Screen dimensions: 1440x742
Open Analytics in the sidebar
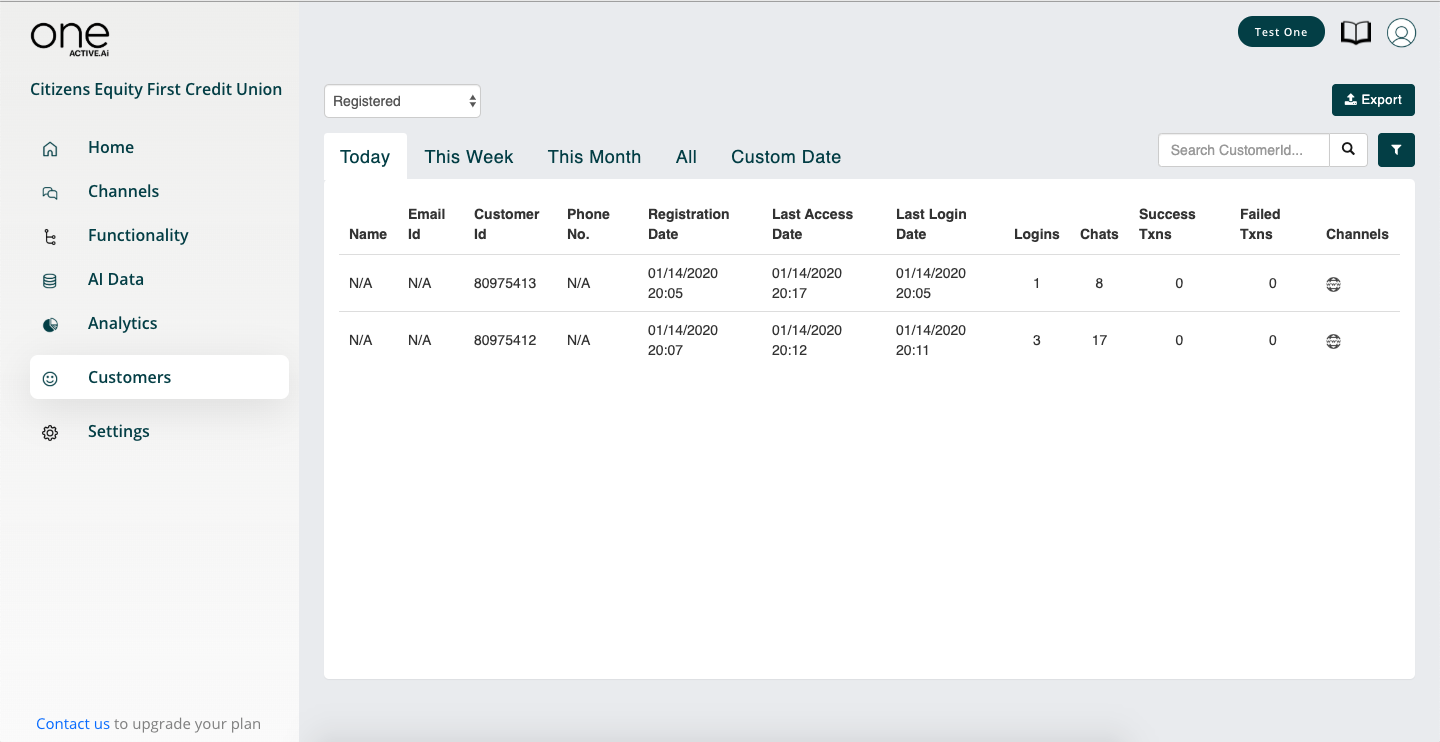122,323
